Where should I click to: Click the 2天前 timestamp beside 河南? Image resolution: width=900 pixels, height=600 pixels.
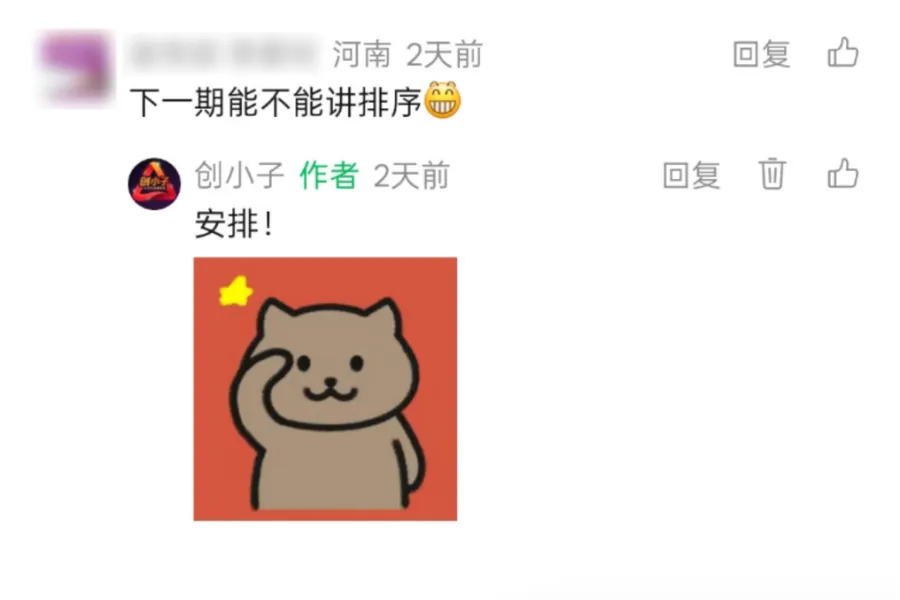click(x=444, y=55)
